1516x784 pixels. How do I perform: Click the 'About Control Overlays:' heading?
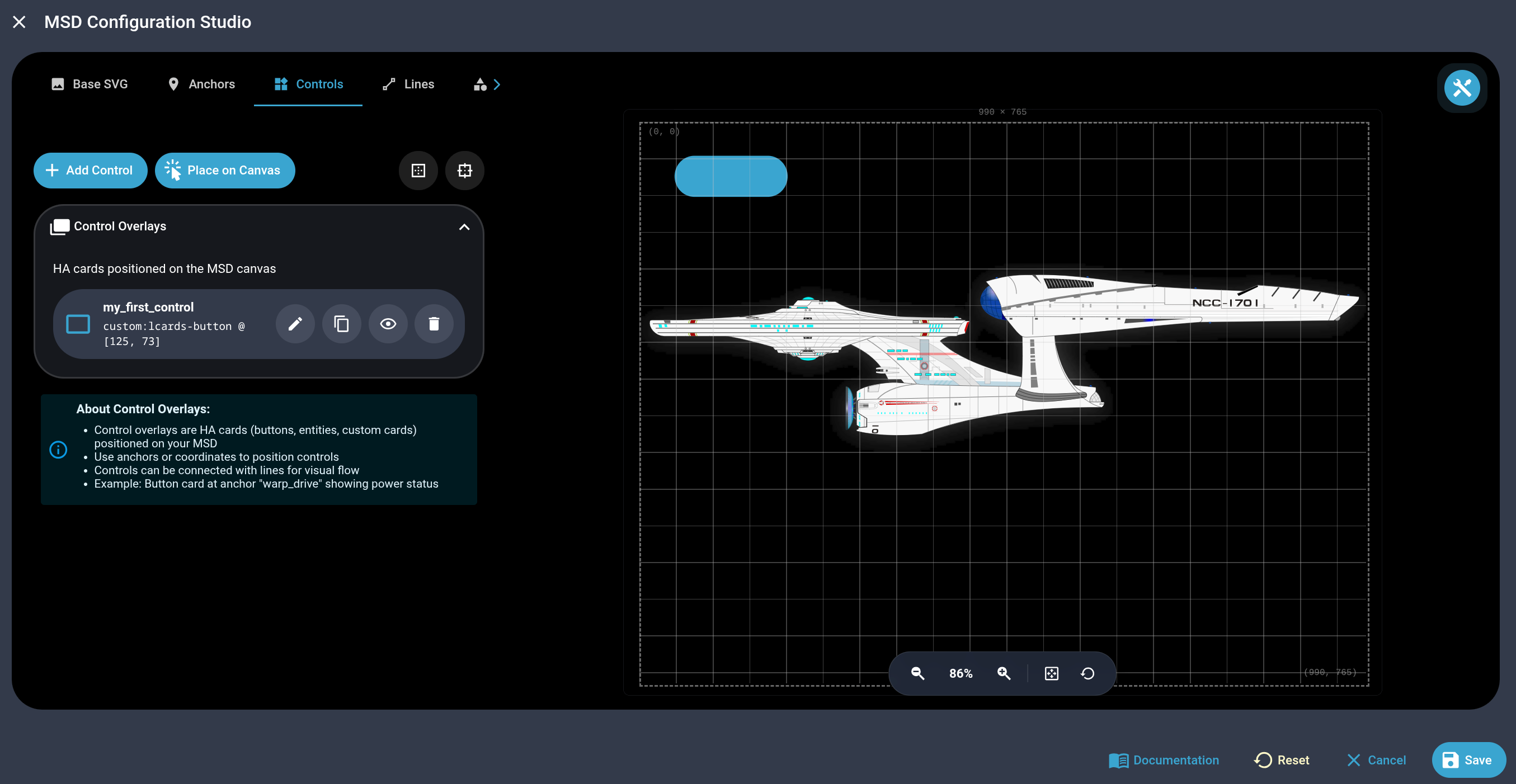[x=143, y=409]
